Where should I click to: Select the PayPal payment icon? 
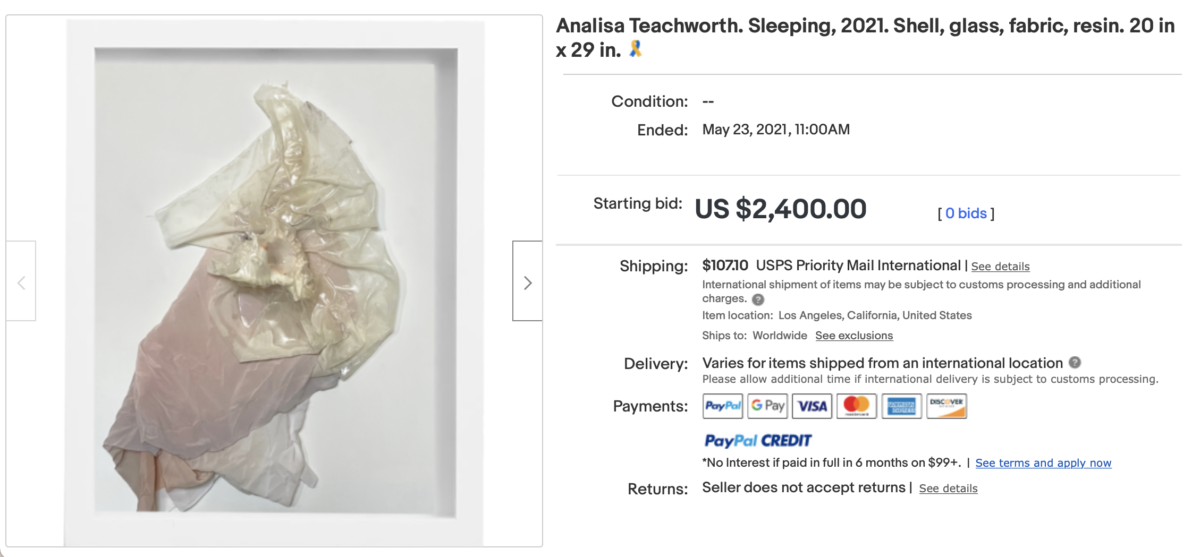click(x=723, y=406)
